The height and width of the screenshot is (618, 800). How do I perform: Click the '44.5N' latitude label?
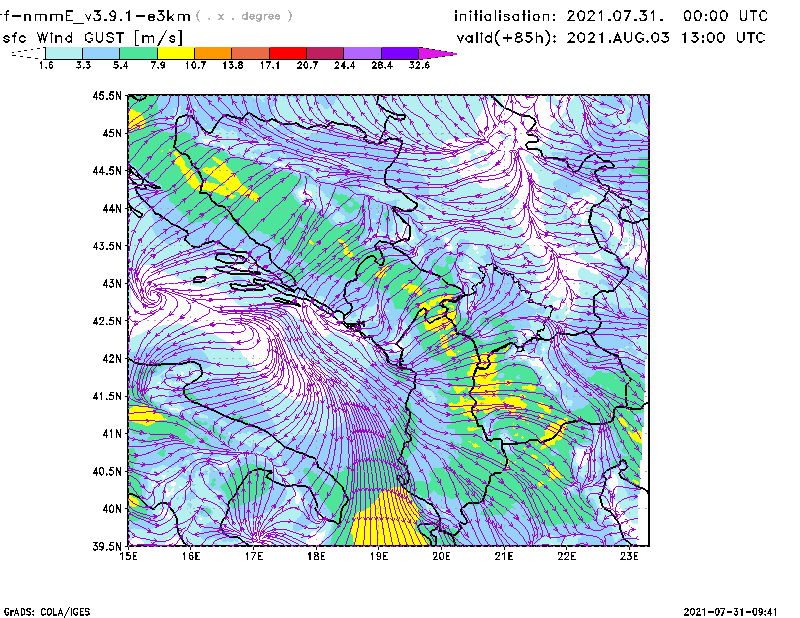(107, 170)
